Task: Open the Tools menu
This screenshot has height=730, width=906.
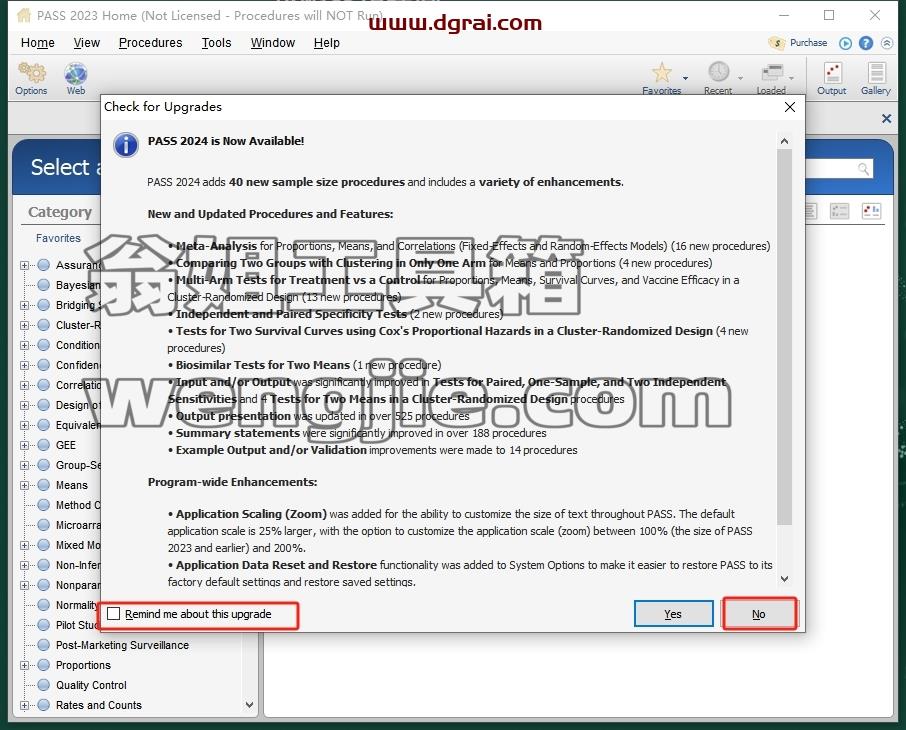Action: point(216,43)
